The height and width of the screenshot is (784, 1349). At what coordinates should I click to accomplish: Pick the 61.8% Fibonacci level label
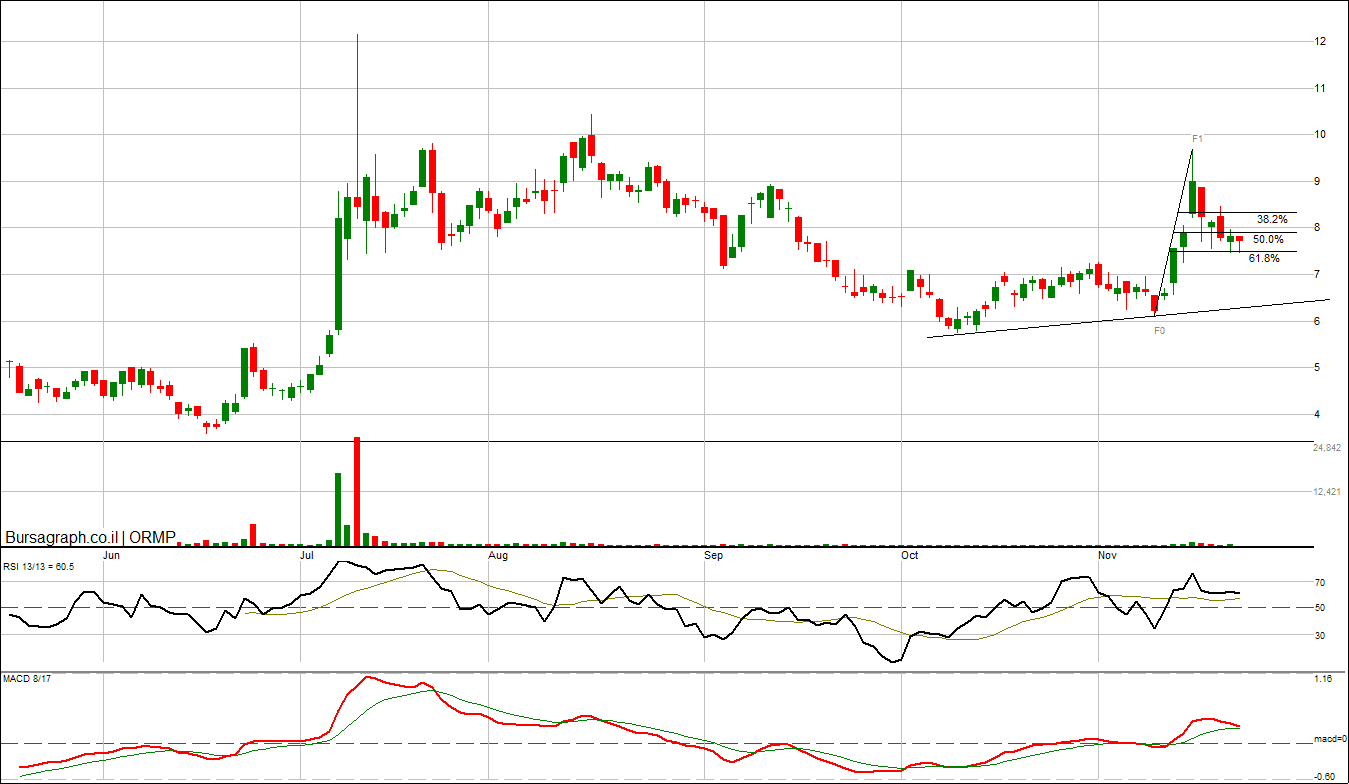[1263, 259]
